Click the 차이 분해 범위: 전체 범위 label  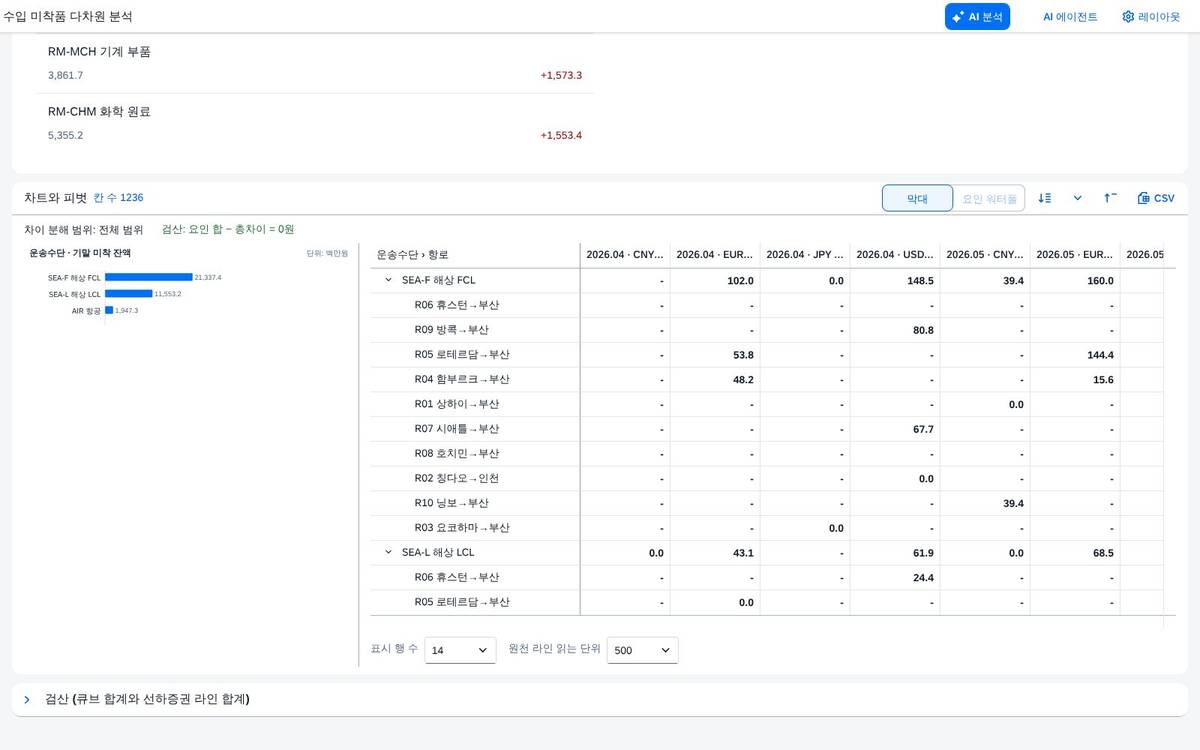point(84,229)
